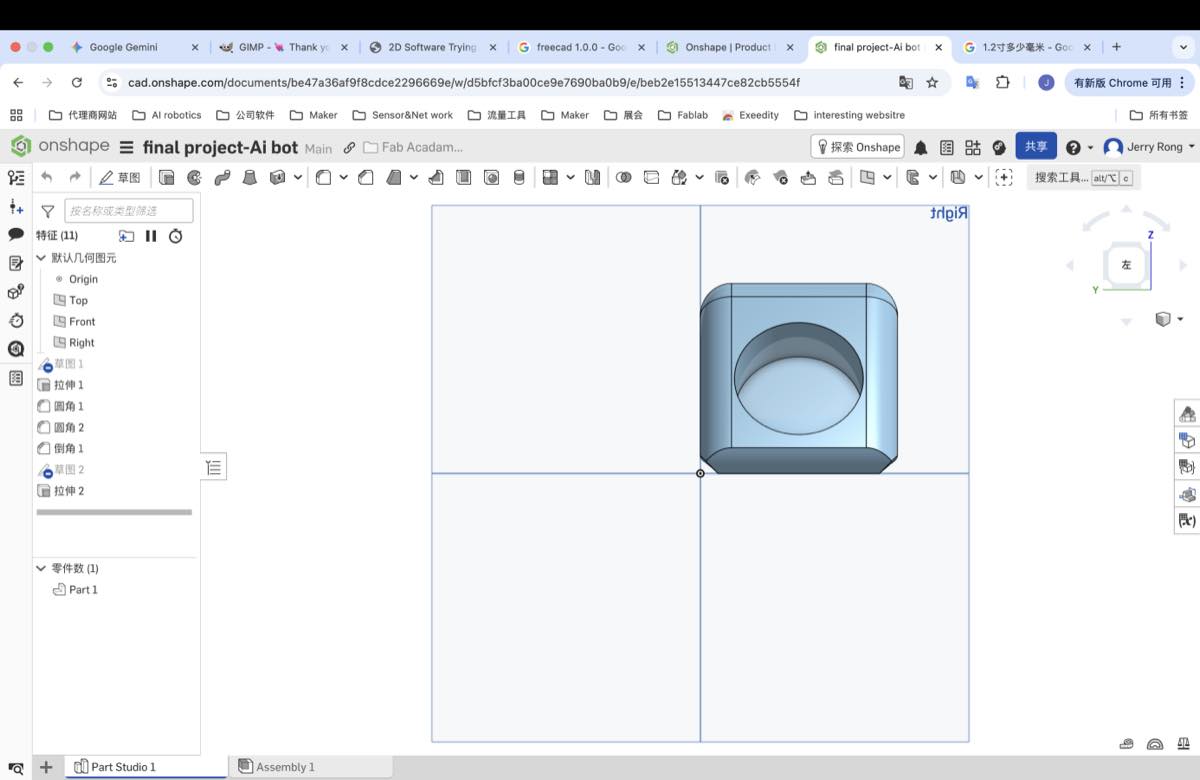Pause feature regeneration with the pause icon
Viewport: 1200px width, 780px height.
click(151, 236)
